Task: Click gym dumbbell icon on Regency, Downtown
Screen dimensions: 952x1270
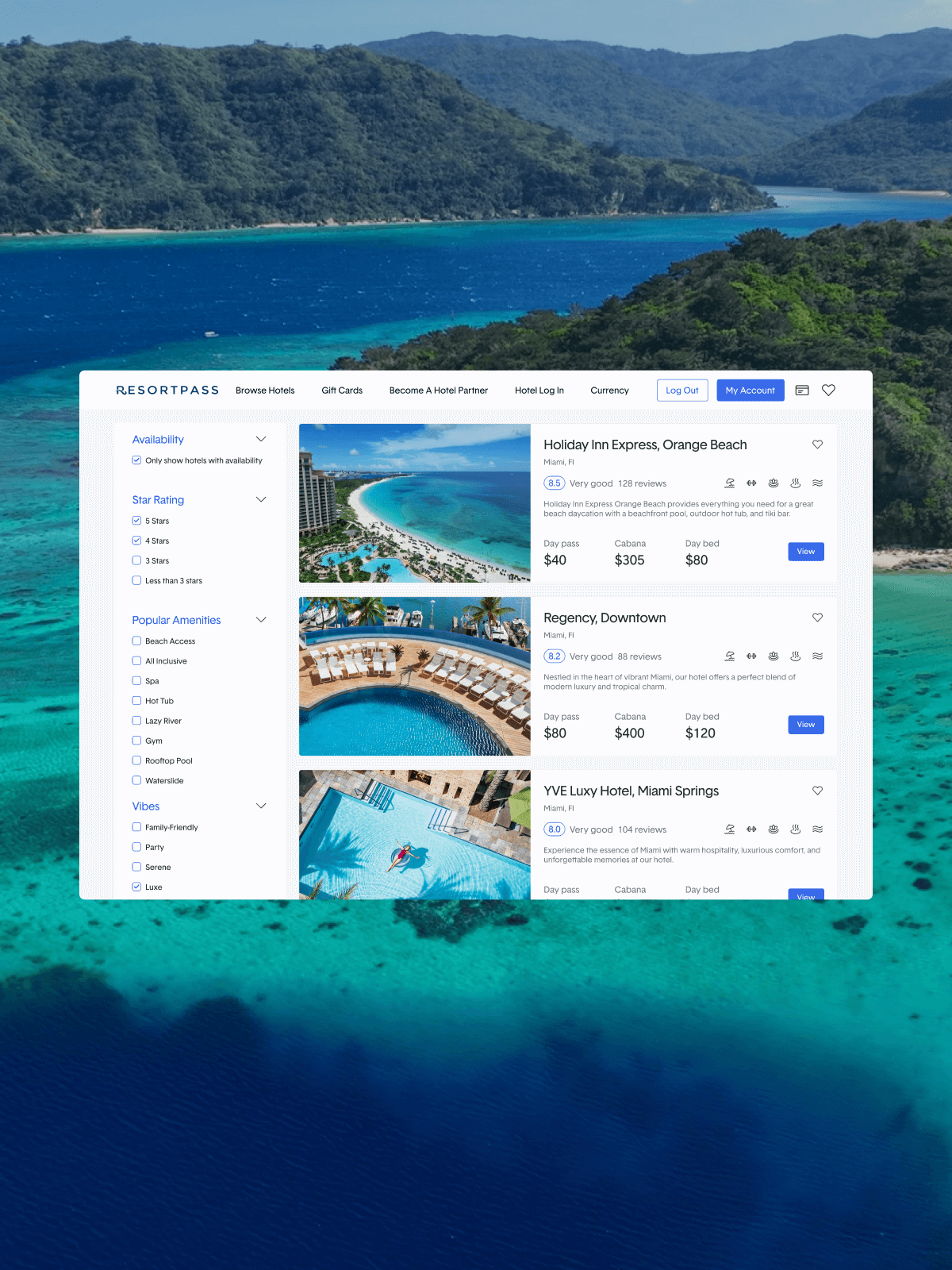Action: tap(751, 656)
